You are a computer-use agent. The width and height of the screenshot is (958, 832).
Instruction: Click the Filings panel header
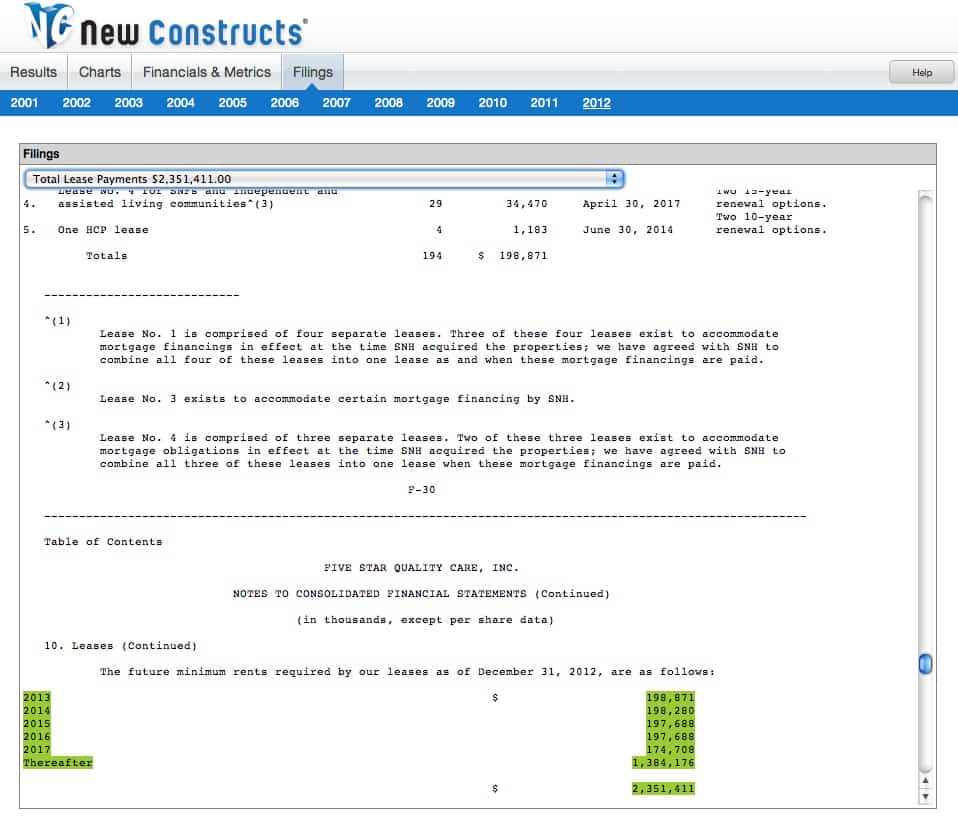[478, 154]
